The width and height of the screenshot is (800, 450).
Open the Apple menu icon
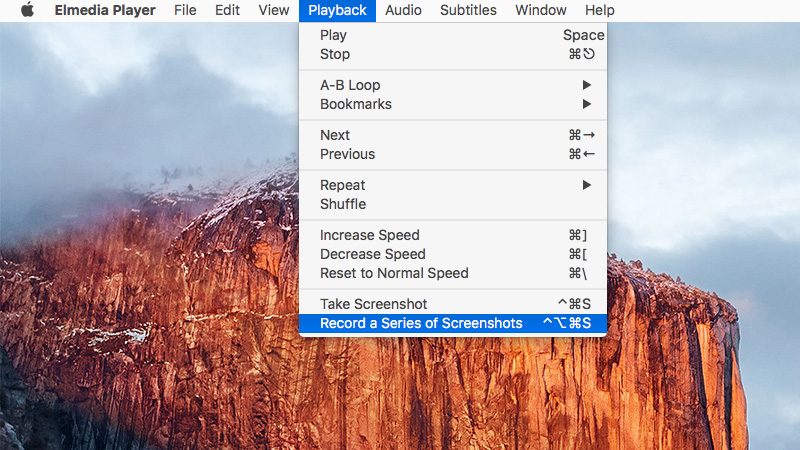click(28, 10)
